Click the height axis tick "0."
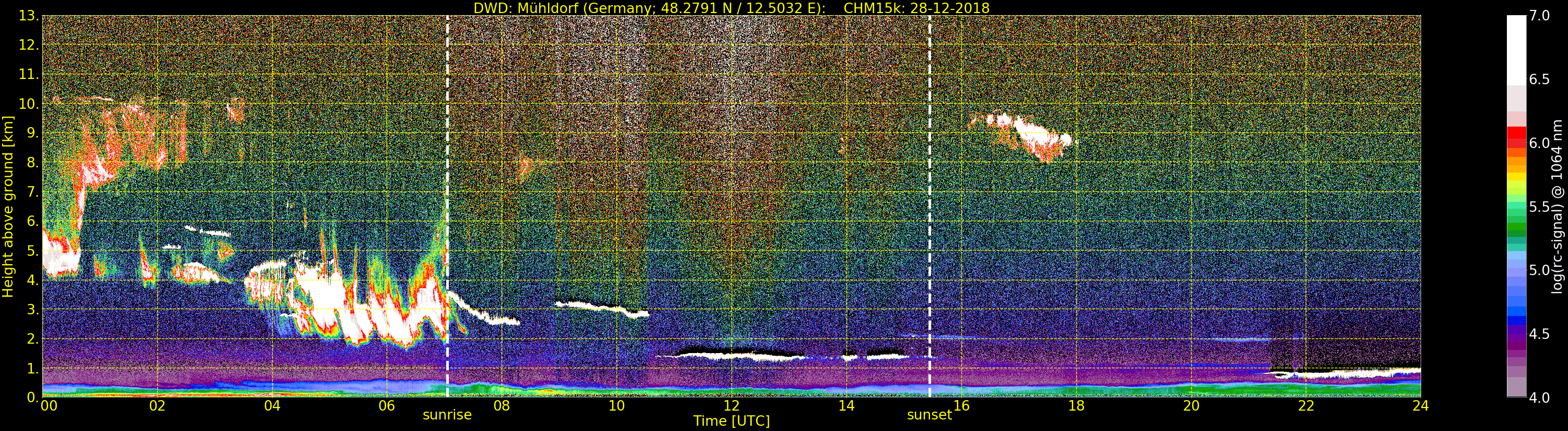Image resolution: width=1568 pixels, height=431 pixels. pyautogui.click(x=33, y=397)
